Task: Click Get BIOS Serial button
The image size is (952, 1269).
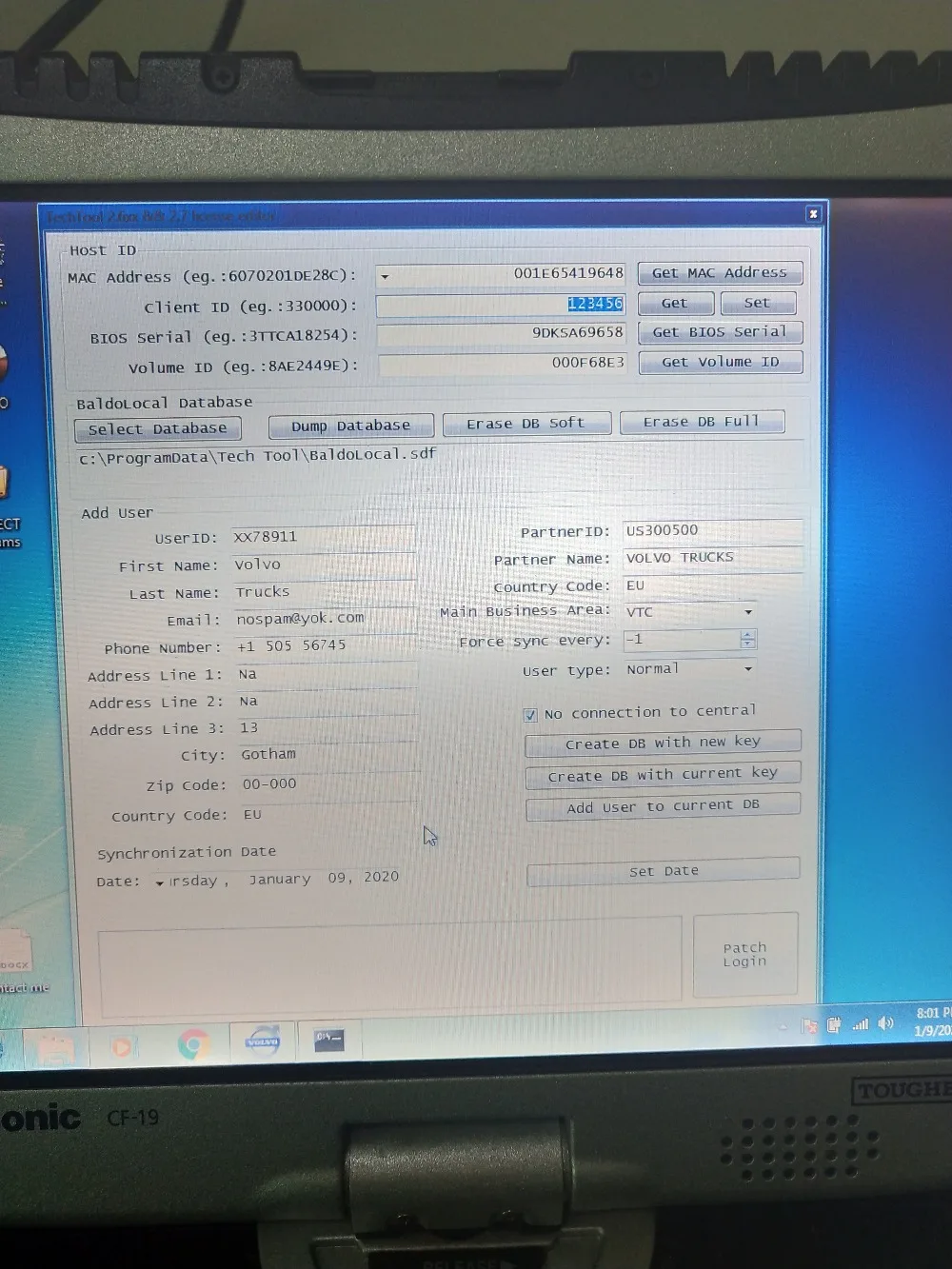Action: (720, 332)
